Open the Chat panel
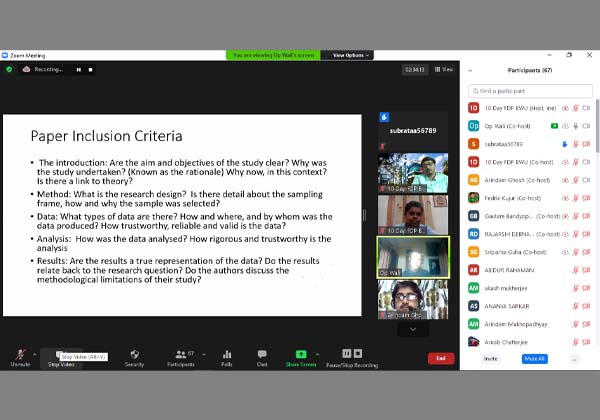This screenshot has height=420, width=600. [x=262, y=354]
